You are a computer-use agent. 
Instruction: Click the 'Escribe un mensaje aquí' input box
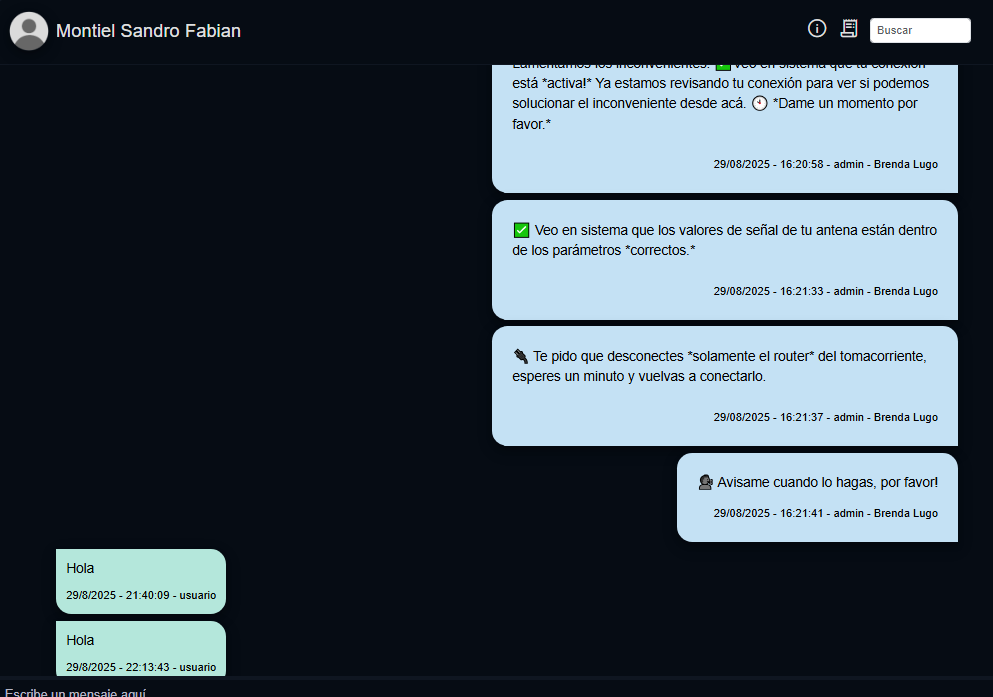(496, 690)
